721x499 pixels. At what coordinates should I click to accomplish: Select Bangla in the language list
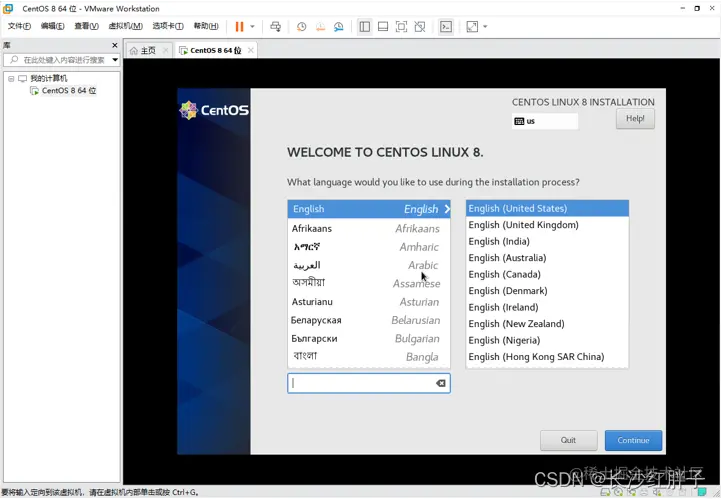(369, 357)
